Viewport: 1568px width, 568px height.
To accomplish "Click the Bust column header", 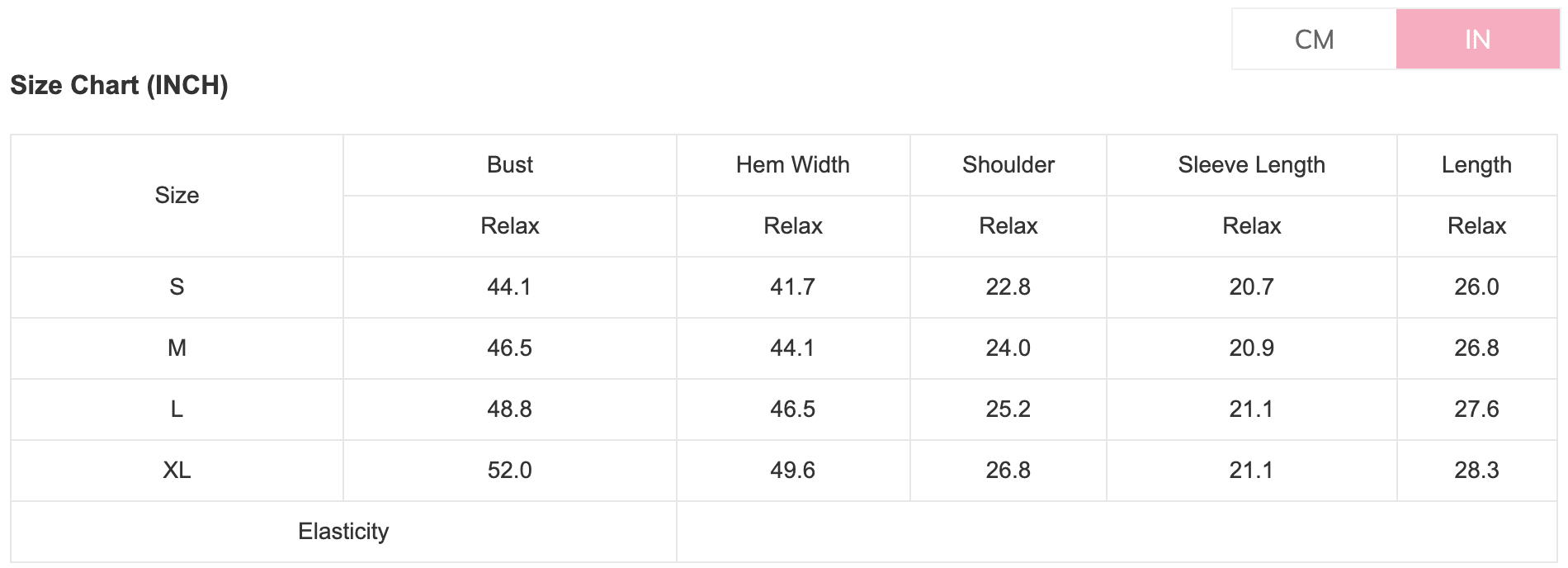I will coord(509,165).
